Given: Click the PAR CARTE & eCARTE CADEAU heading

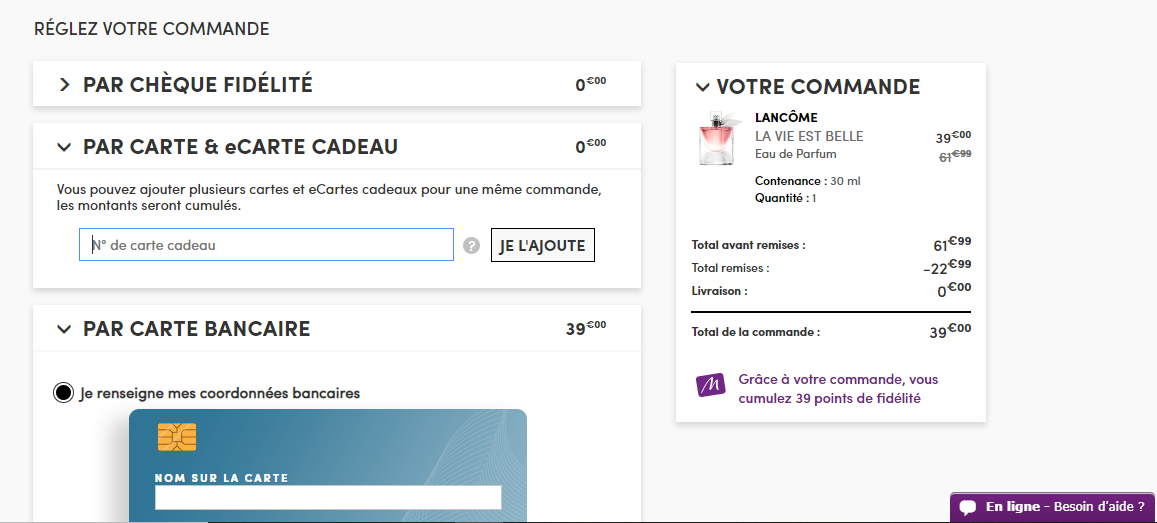Looking at the screenshot, I should (241, 147).
